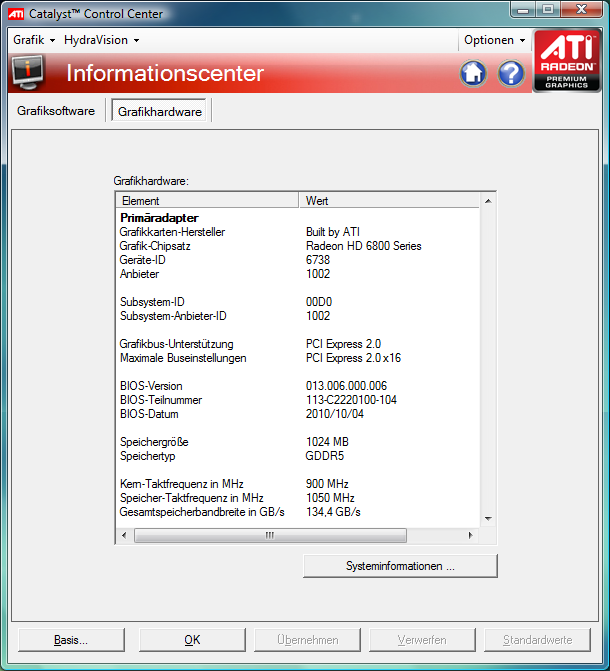Screen dimensions: 610x671
Task: Open the Grafik dropdown menu
Action: pyautogui.click(x=34, y=40)
